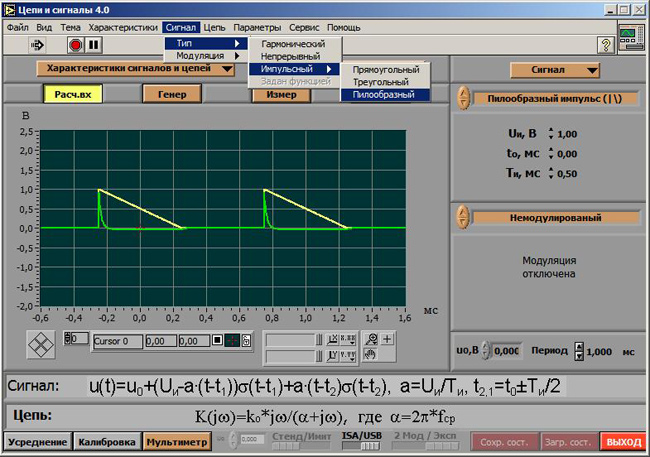Viewport: 650px width, 457px height.
Task: Select the crosshair plus cursor tool
Action: click(x=387, y=339)
